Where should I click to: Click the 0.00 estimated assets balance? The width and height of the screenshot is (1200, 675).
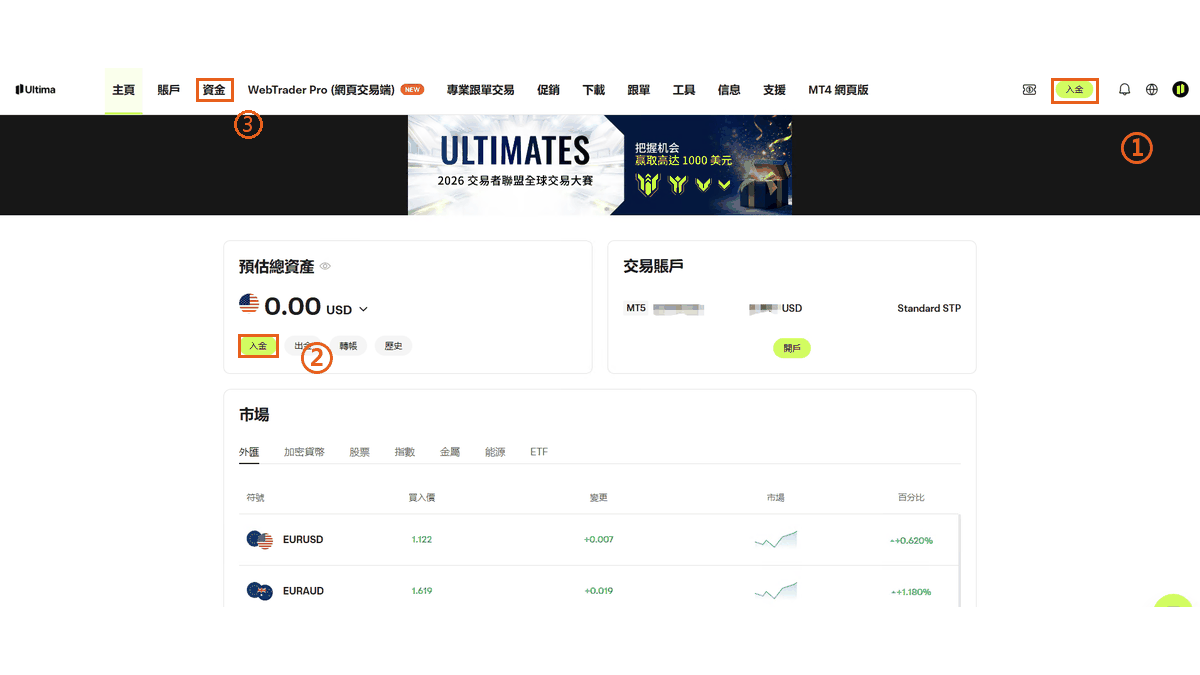(x=292, y=306)
